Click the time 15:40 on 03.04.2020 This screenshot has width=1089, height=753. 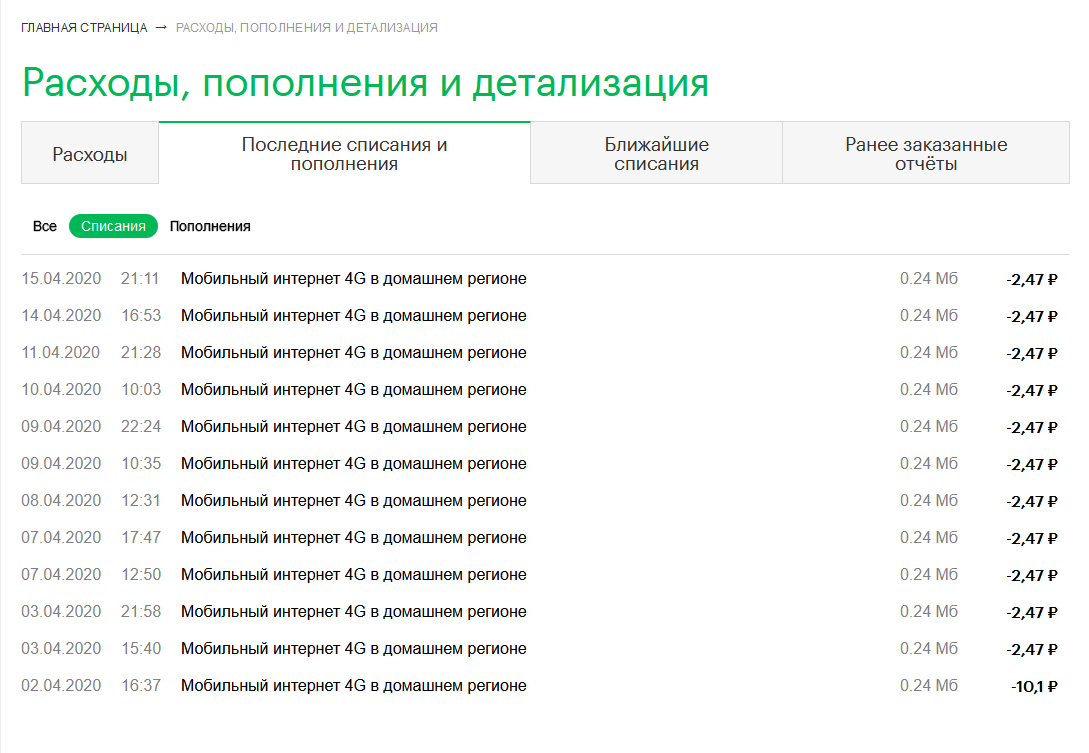click(141, 649)
